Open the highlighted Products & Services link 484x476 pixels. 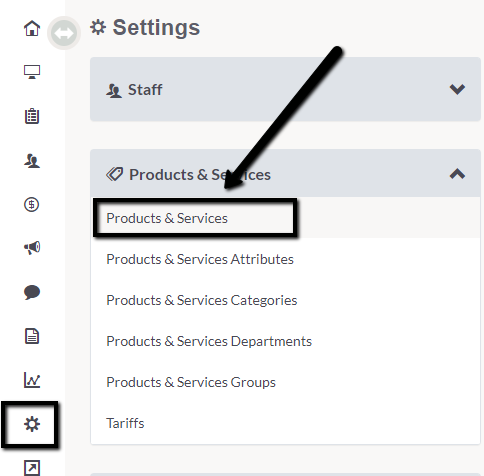[x=167, y=218]
